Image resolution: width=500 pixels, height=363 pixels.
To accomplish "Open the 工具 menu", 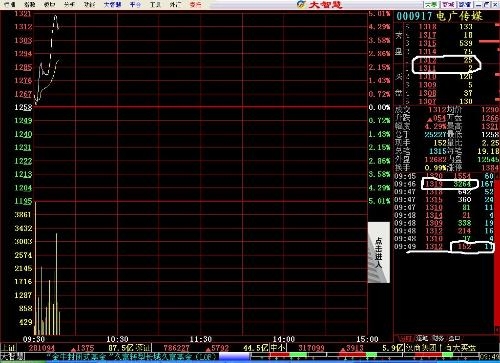I will (x=155, y=5).
